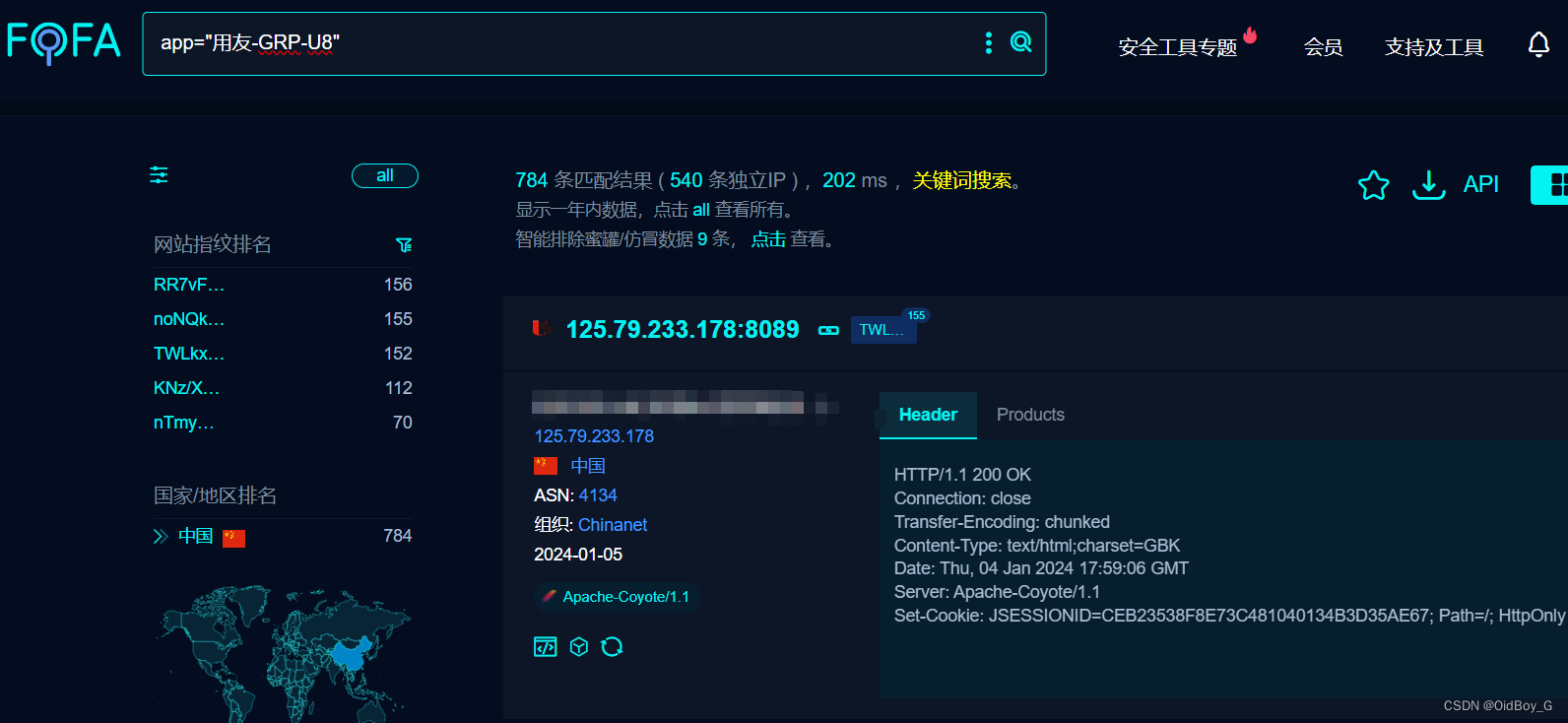The image size is (1568, 723).
Task: Select fingerprint RR7vF… in ranking
Action: point(189,285)
